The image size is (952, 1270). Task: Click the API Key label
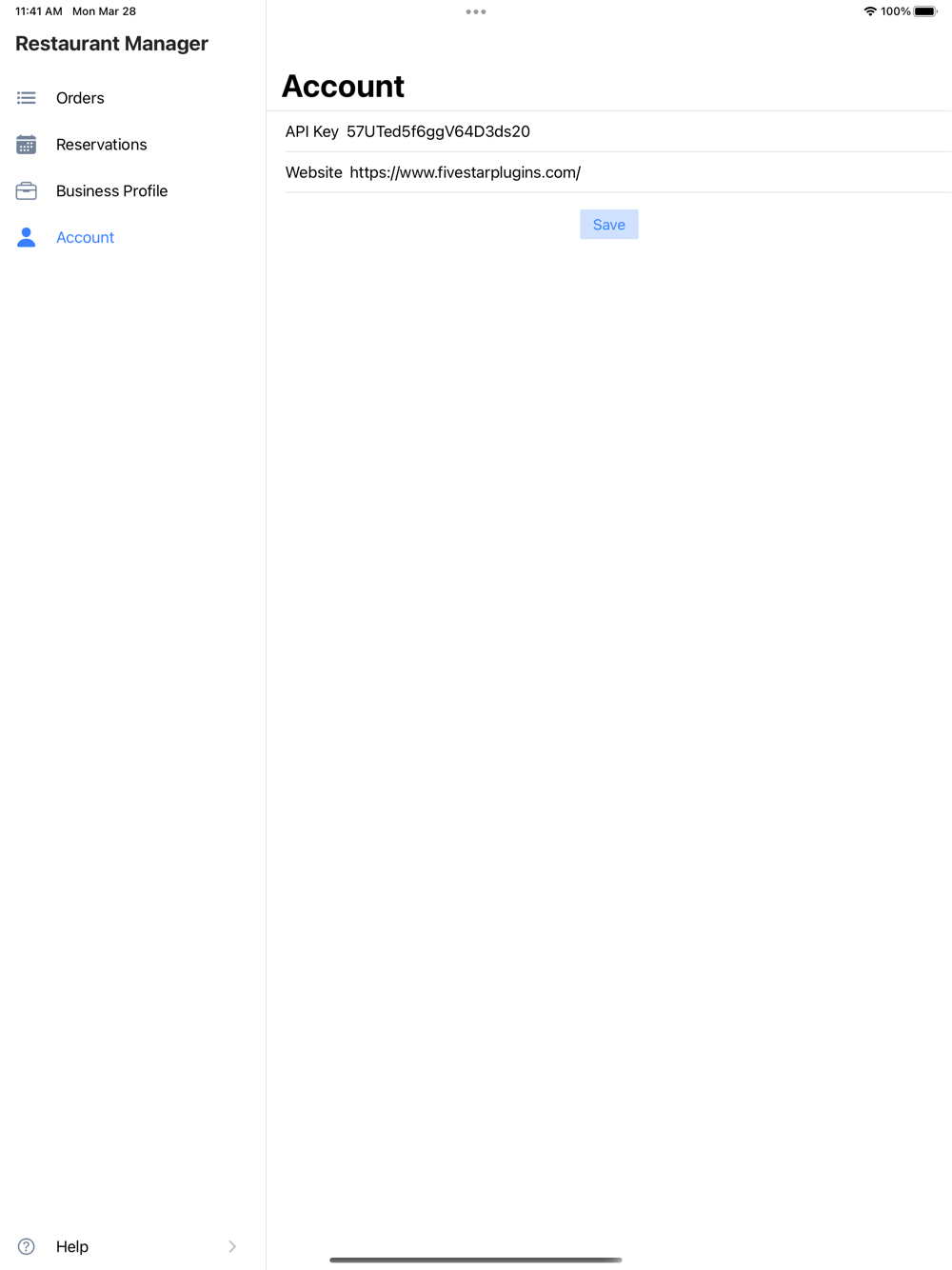(312, 131)
